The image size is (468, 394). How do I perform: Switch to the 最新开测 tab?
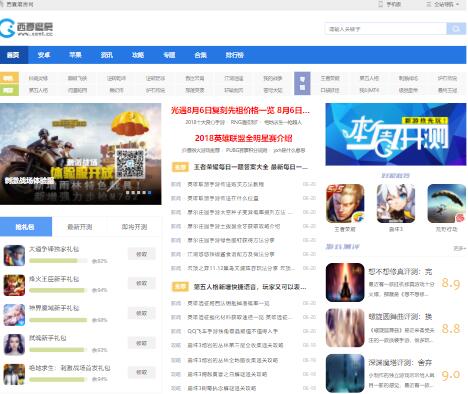[x=79, y=227]
